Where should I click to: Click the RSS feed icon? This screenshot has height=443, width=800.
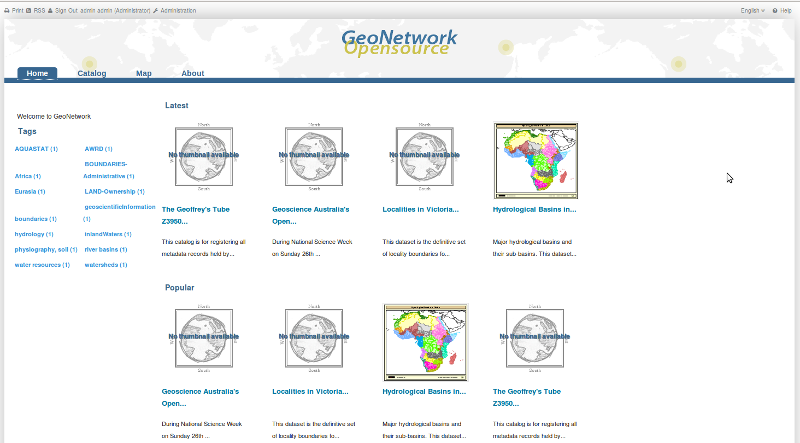pyautogui.click(x=29, y=10)
